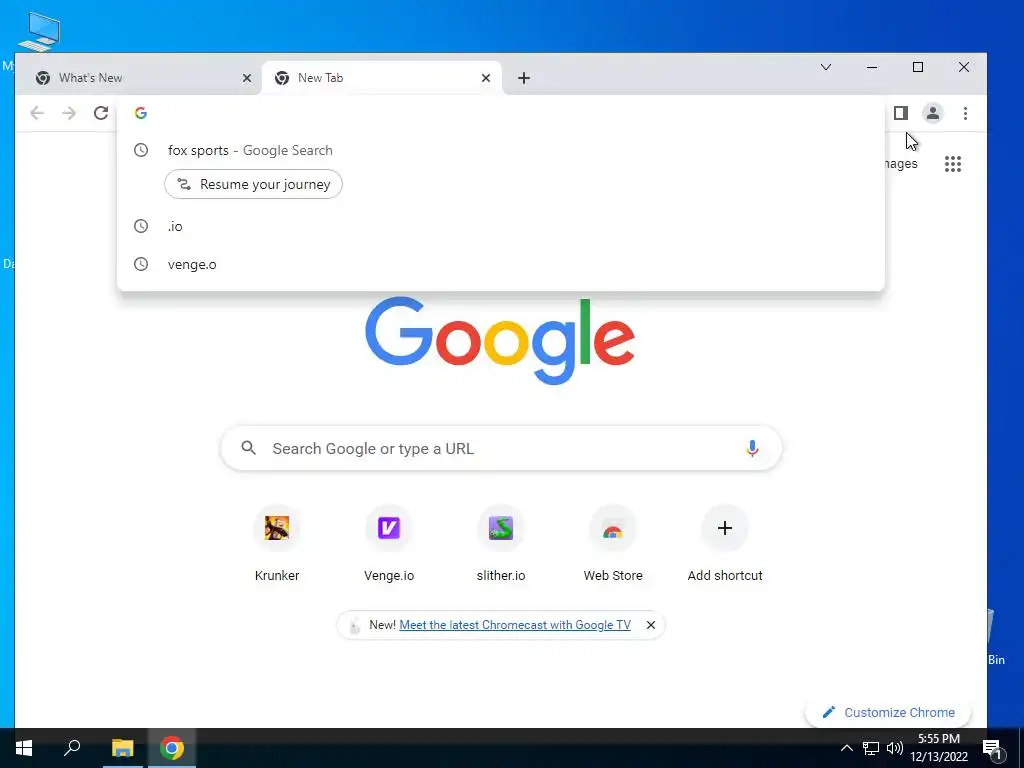Open the Google apps grid
The width and height of the screenshot is (1024, 768).
pos(953,164)
